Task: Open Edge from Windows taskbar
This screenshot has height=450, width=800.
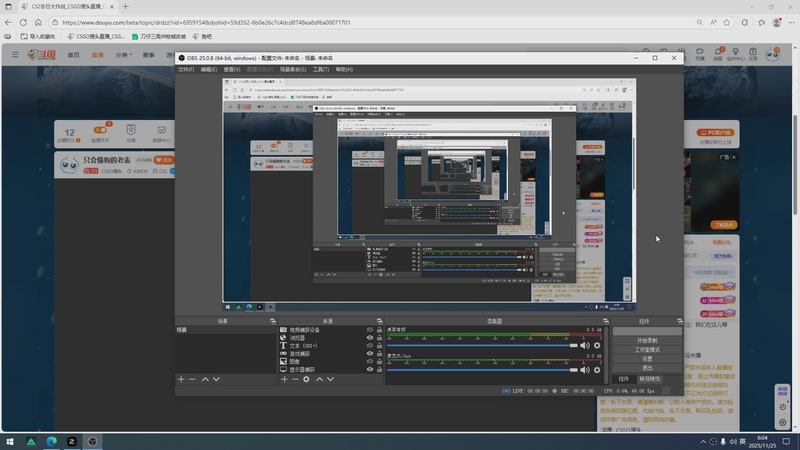Action: point(52,441)
